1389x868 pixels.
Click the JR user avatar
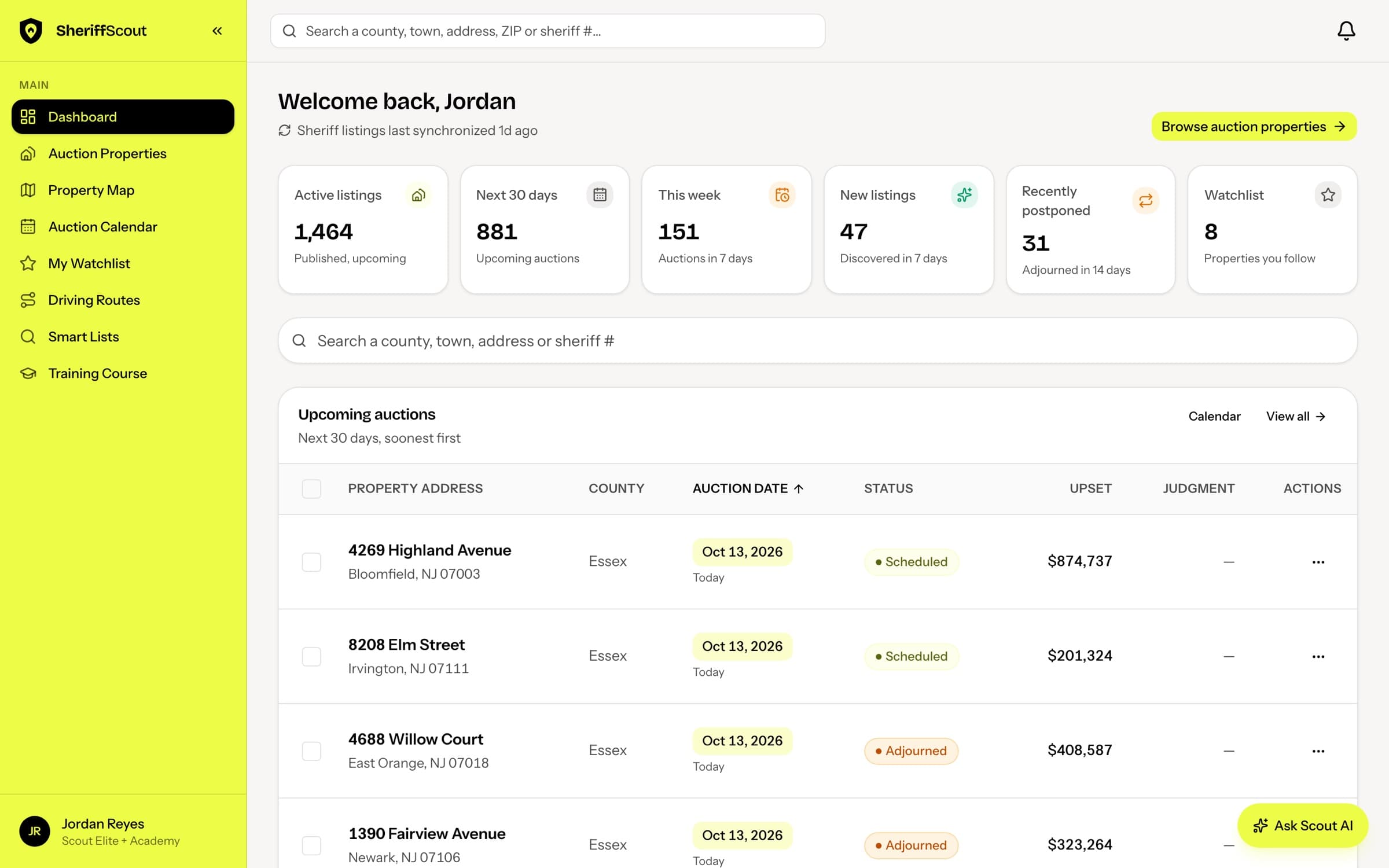[35, 832]
